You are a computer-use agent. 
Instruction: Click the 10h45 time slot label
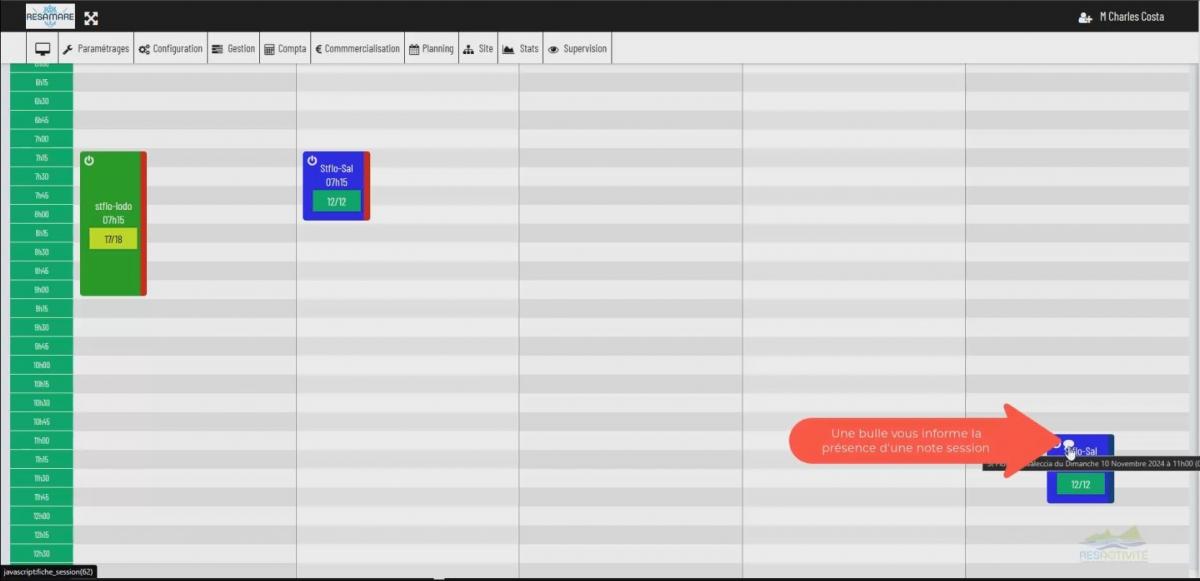click(41, 422)
